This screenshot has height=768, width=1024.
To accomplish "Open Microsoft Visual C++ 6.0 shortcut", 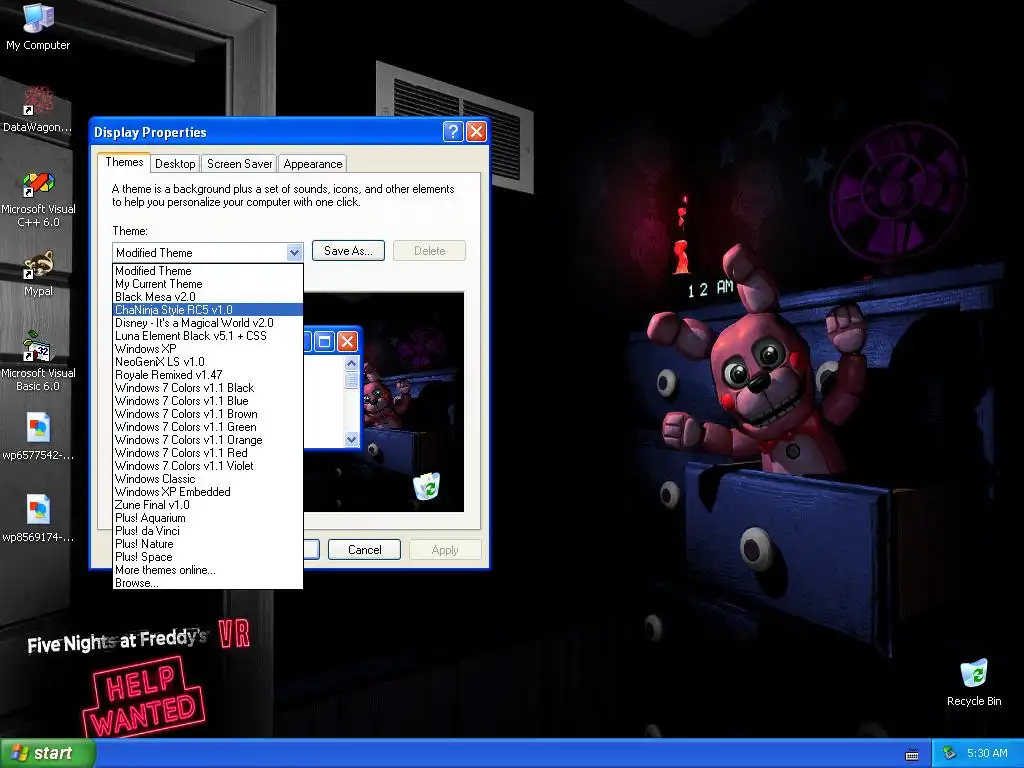I will [38, 199].
